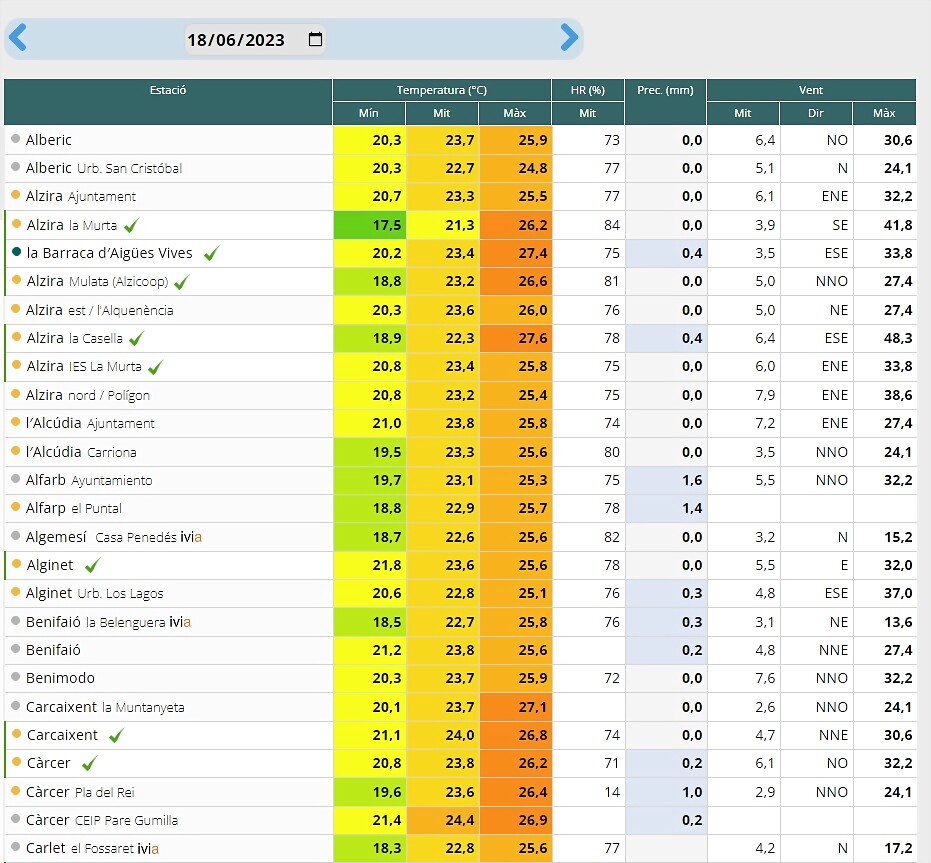931x863 pixels.
Task: Sort by temperature Màx column header
Action: click(x=515, y=113)
